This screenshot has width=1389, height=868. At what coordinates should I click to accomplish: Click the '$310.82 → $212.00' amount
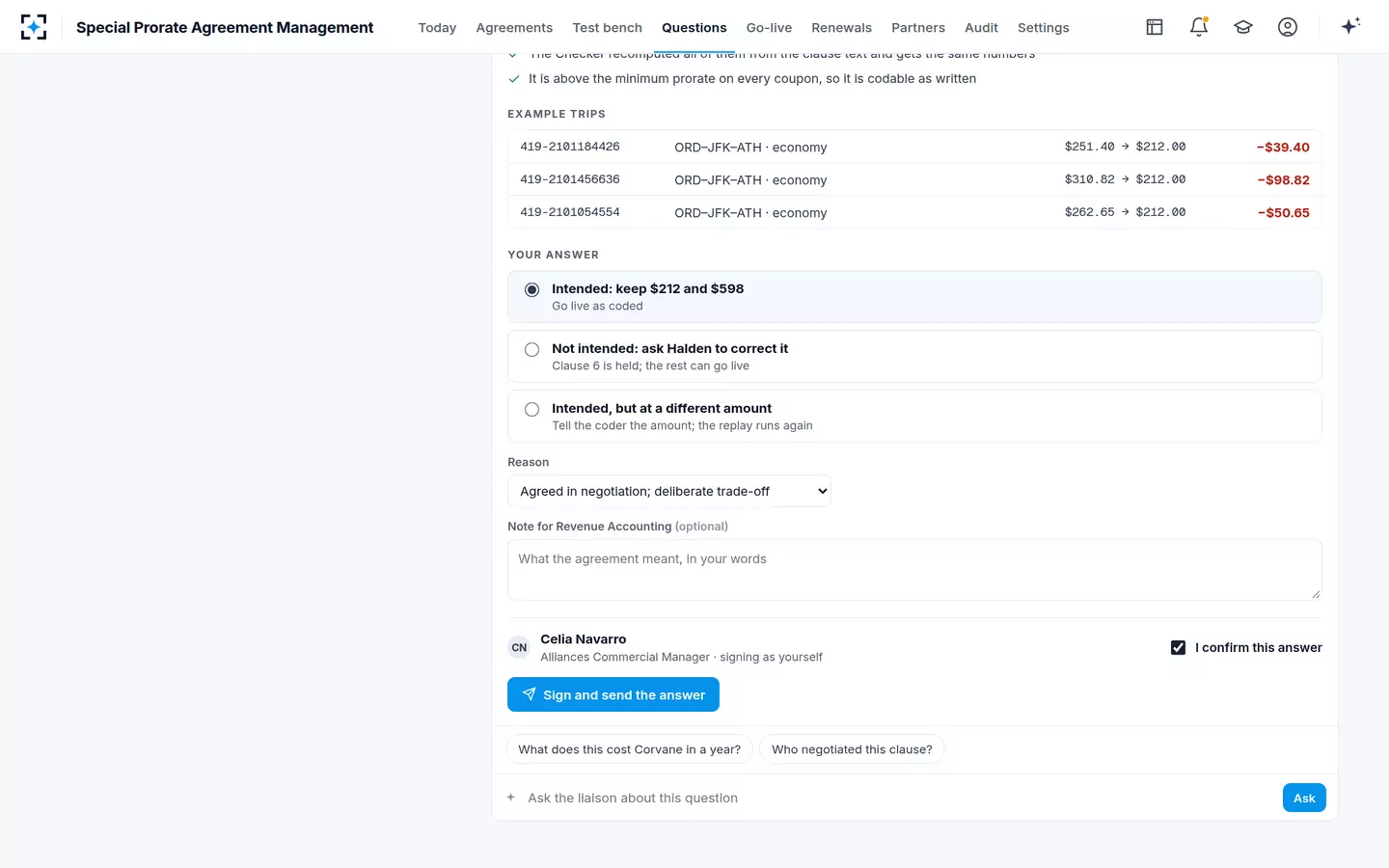point(1125,179)
